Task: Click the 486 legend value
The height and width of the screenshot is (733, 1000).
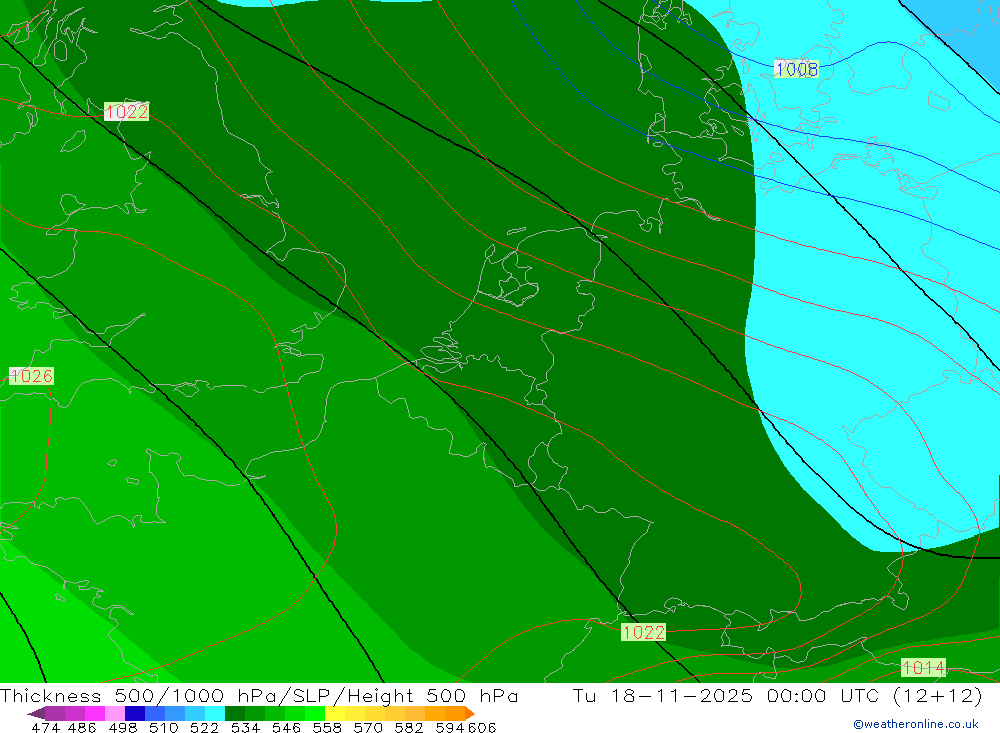Action: [81, 727]
